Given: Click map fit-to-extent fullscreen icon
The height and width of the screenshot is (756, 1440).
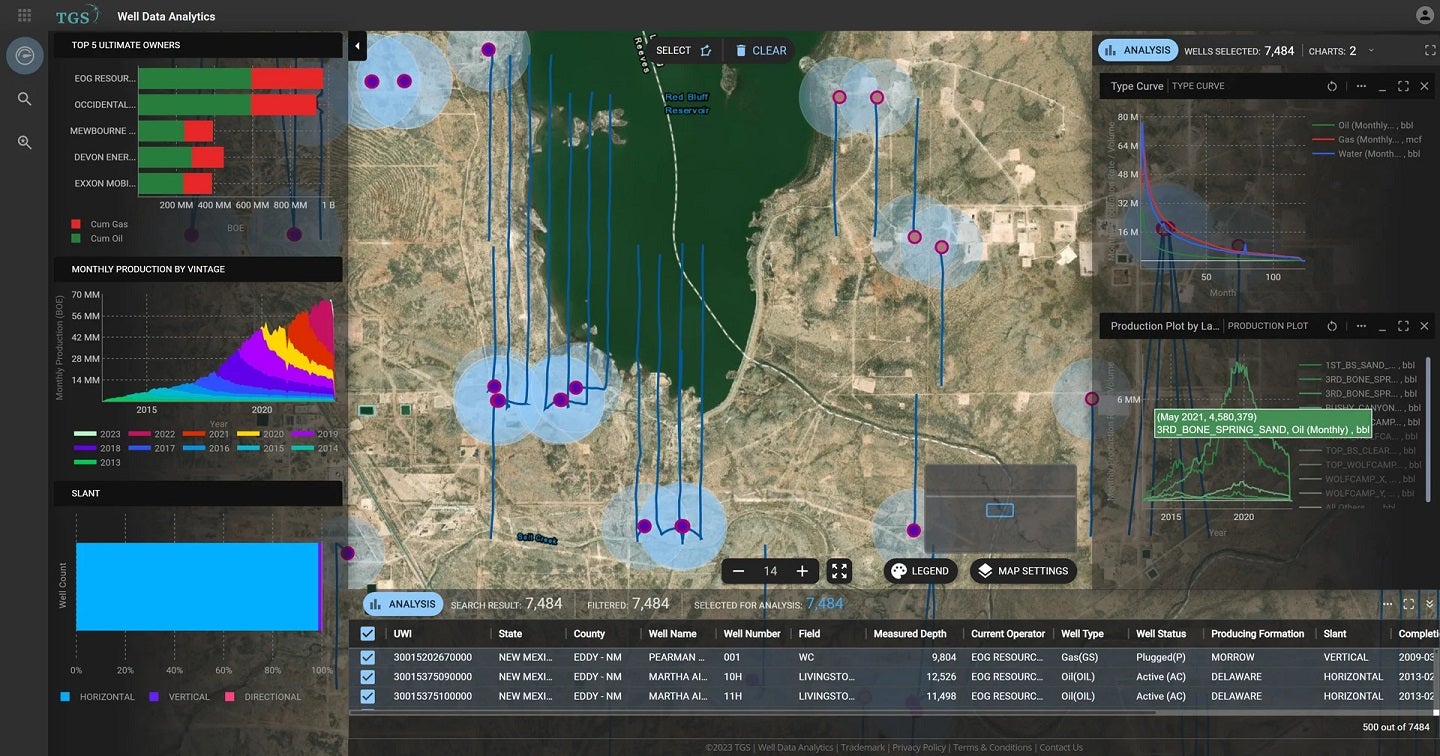Looking at the screenshot, I should (x=839, y=571).
